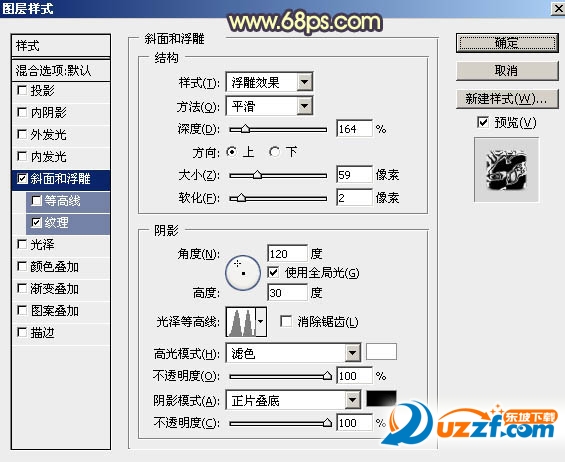The width and height of the screenshot is (565, 462).
Task: Click the 确定 button
Action: pyautogui.click(x=507, y=43)
